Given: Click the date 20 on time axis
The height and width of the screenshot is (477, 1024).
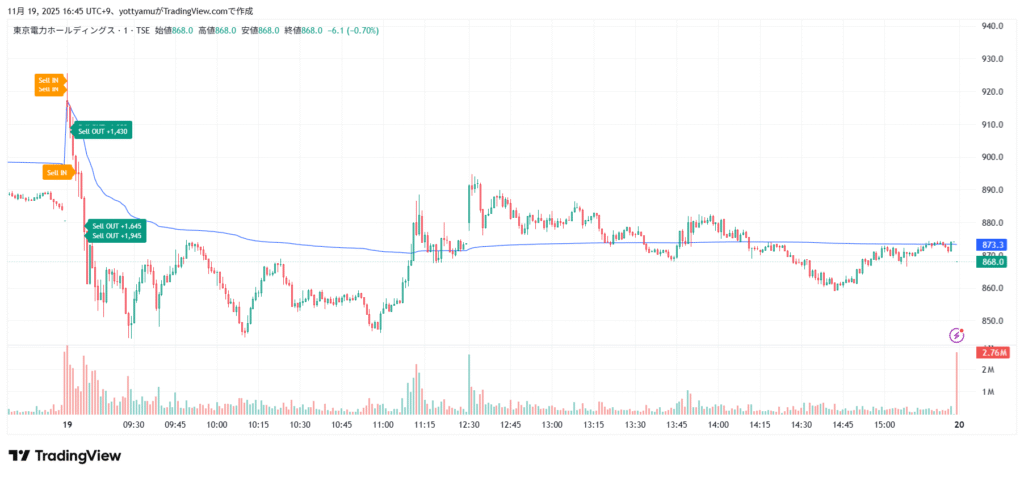Looking at the screenshot, I should pos(958,424).
